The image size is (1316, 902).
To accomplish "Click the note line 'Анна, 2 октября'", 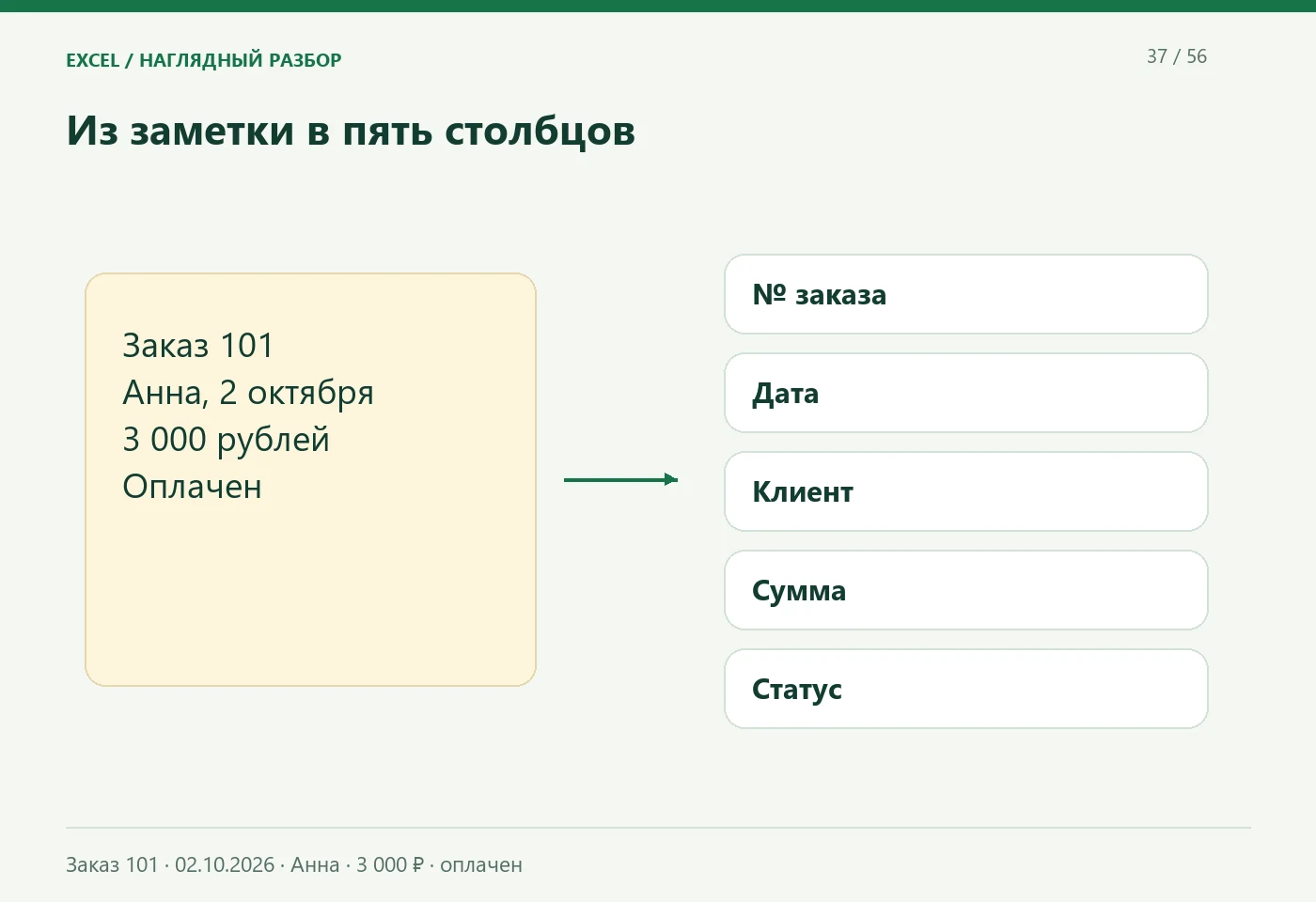I will (248, 393).
